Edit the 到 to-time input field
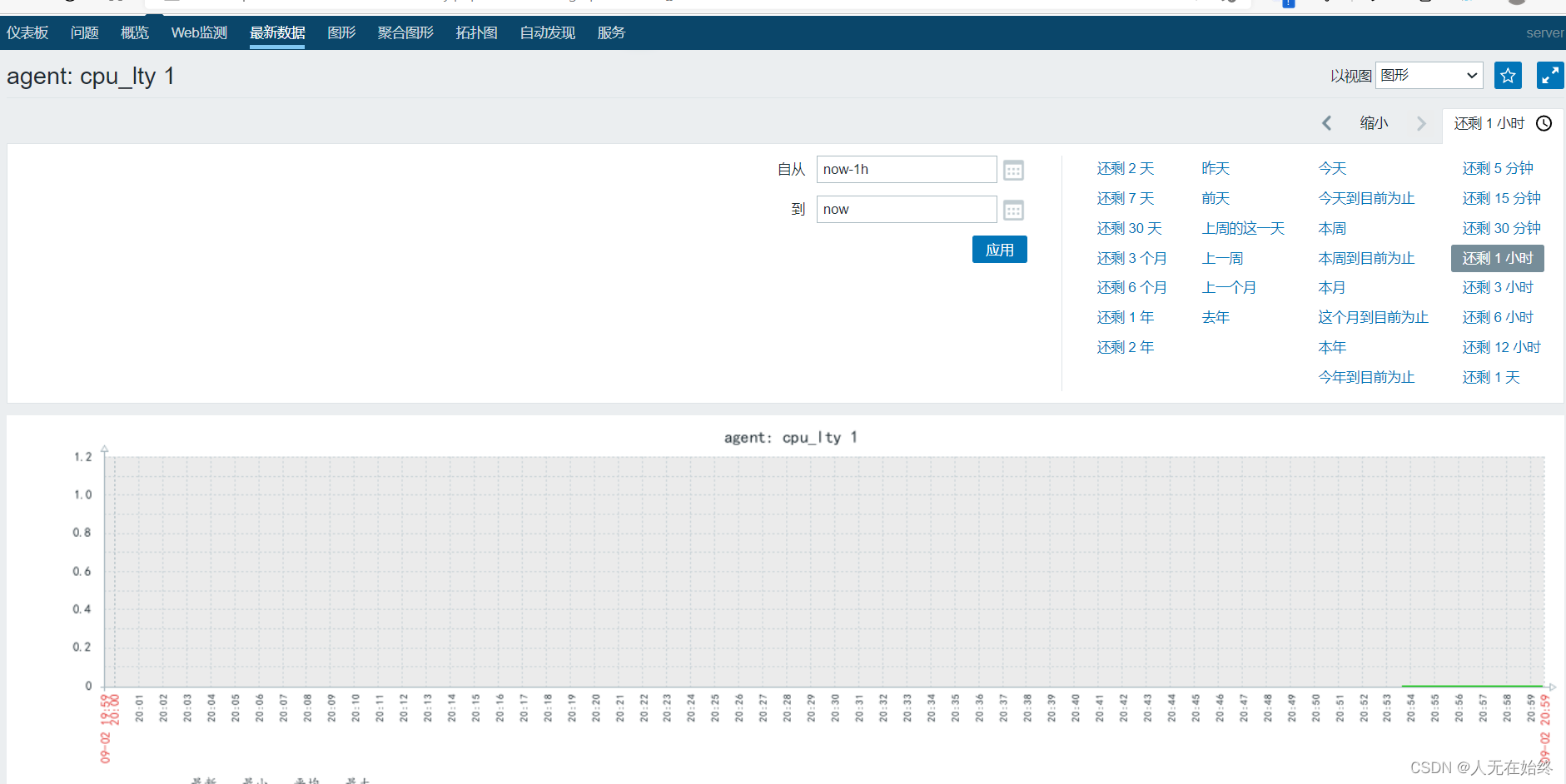The width and height of the screenshot is (1566, 784). point(907,210)
